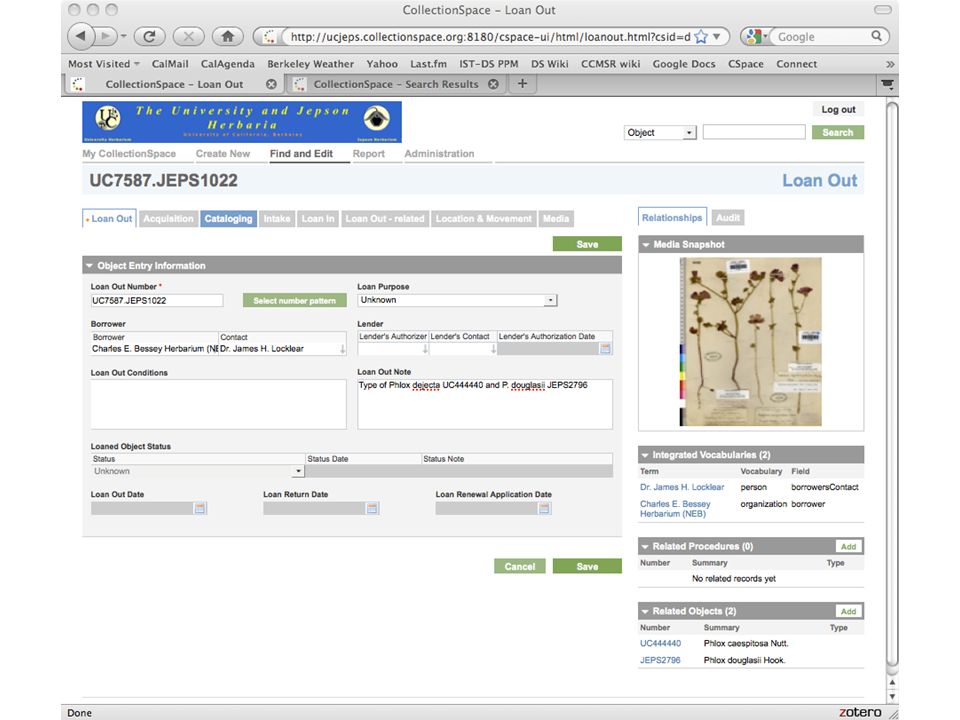Open the UC444440 related object link
The height and width of the screenshot is (720, 960).
[660, 643]
